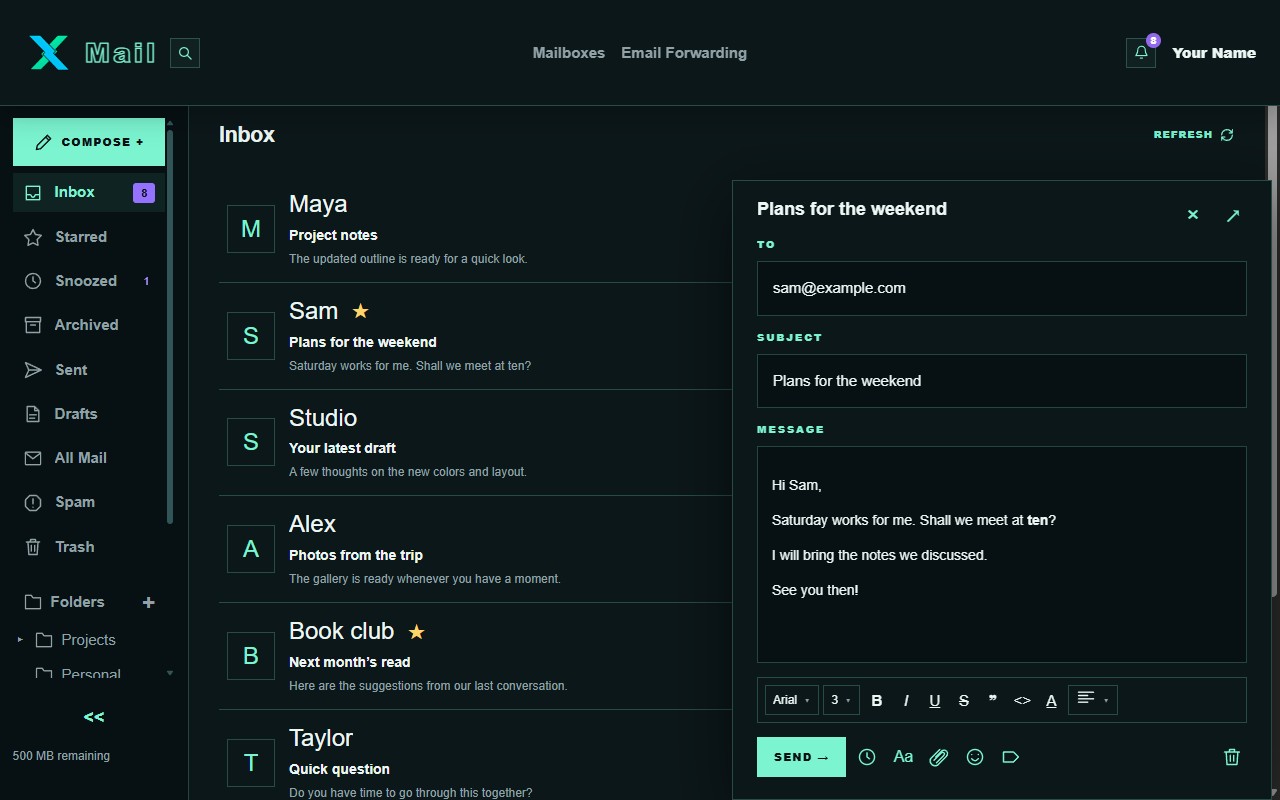
Task: Expand compose window with the arrow icon
Action: tap(1233, 215)
